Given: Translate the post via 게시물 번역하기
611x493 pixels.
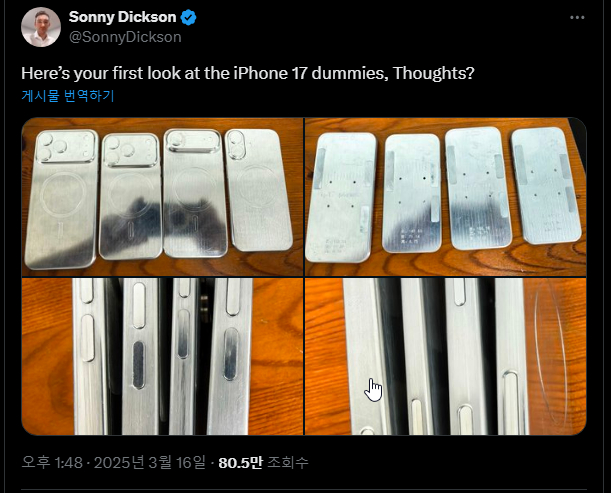Looking at the screenshot, I should pyautogui.click(x=68, y=95).
